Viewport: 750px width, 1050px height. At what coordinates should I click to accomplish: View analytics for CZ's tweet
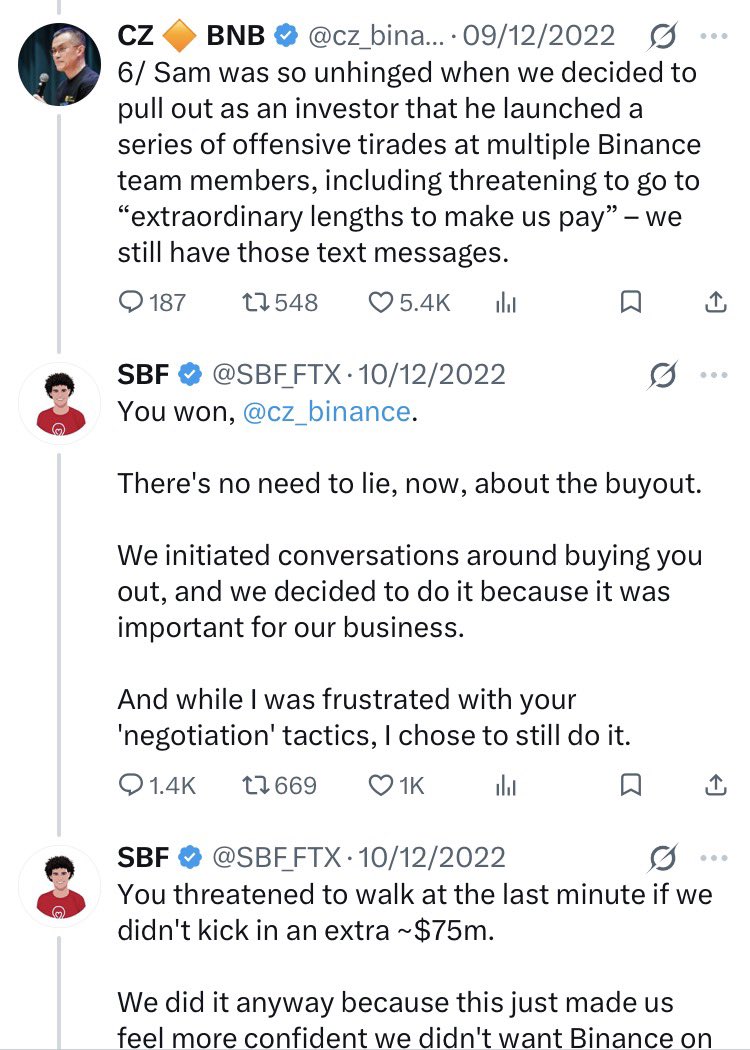click(506, 302)
